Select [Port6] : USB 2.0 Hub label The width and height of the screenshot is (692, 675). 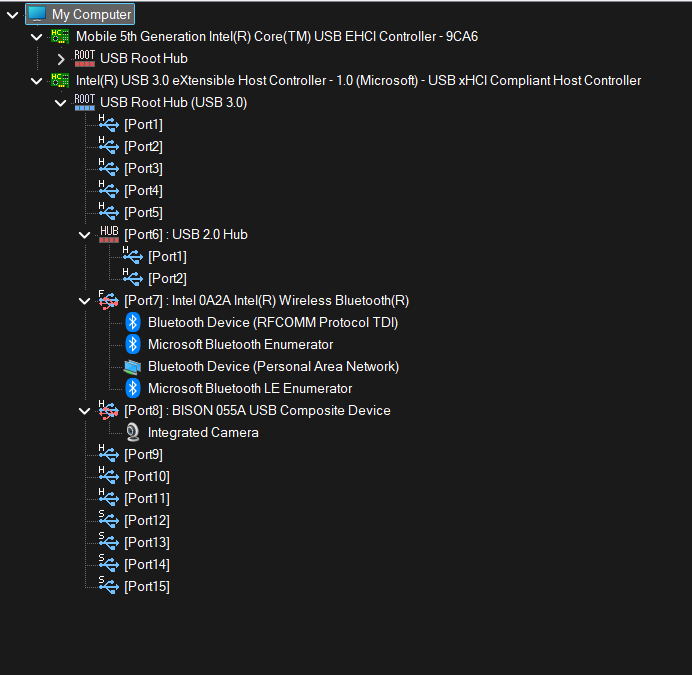(x=186, y=234)
